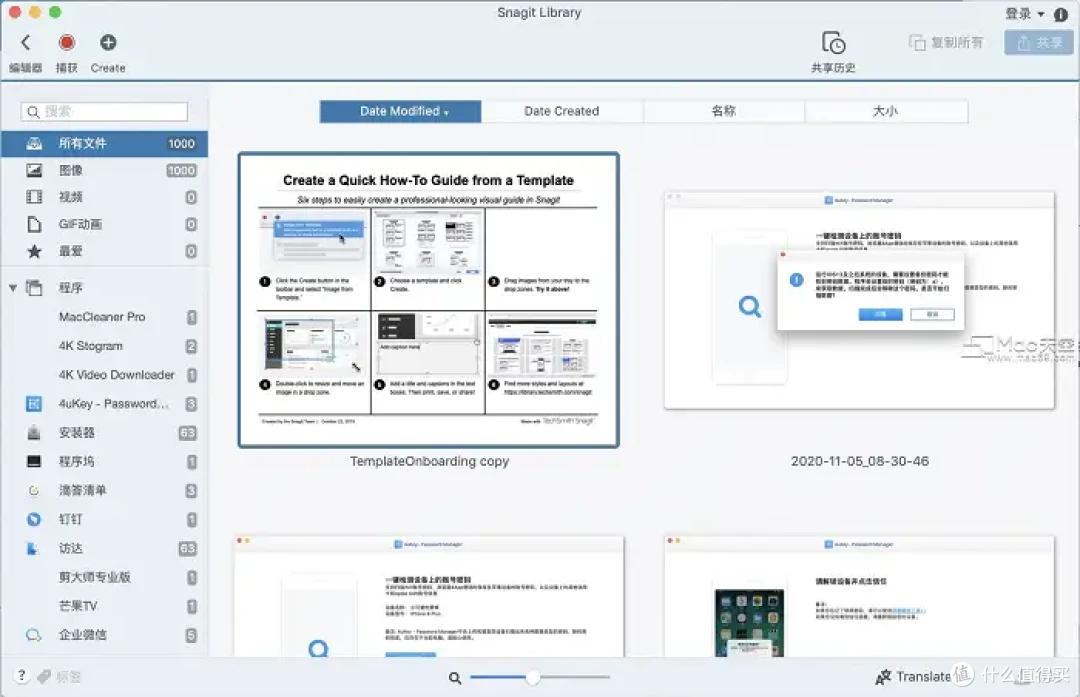Select the favorites star category

click(x=105, y=251)
